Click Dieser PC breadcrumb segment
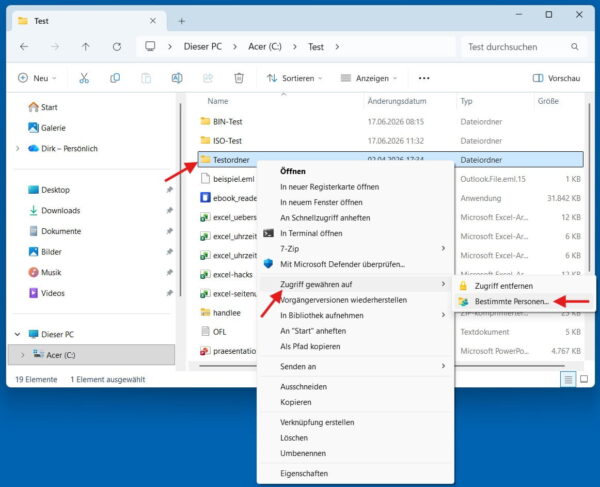Screen dimensions: 600x487 click(x=203, y=47)
